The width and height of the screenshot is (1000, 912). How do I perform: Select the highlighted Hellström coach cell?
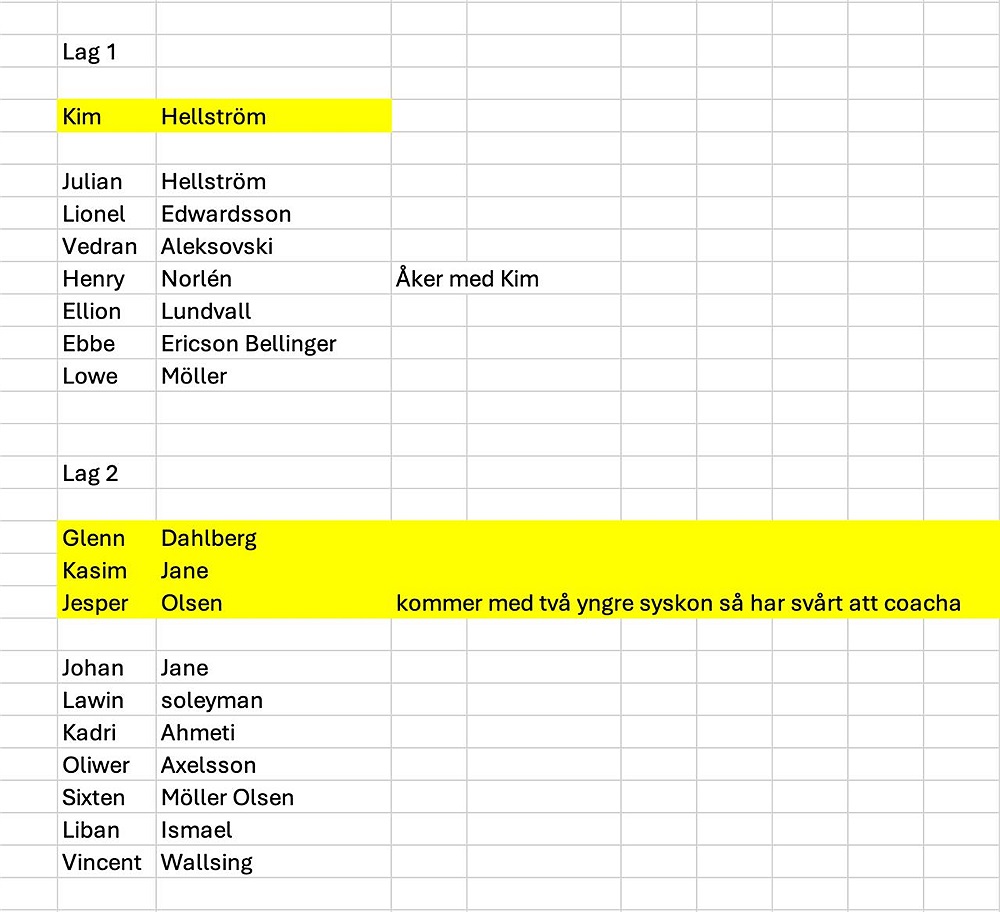(274, 116)
